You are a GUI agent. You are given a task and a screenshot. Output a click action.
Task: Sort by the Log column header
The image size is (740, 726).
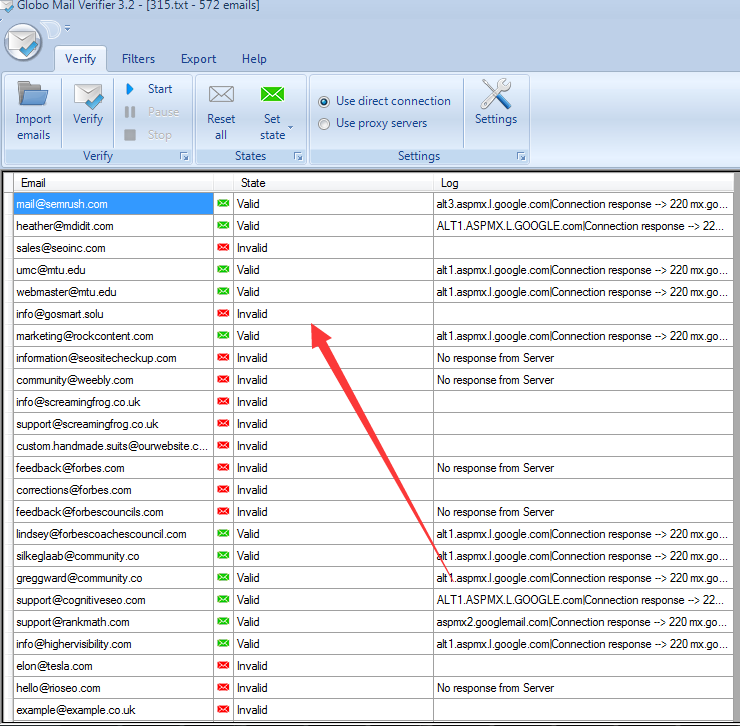coord(583,183)
